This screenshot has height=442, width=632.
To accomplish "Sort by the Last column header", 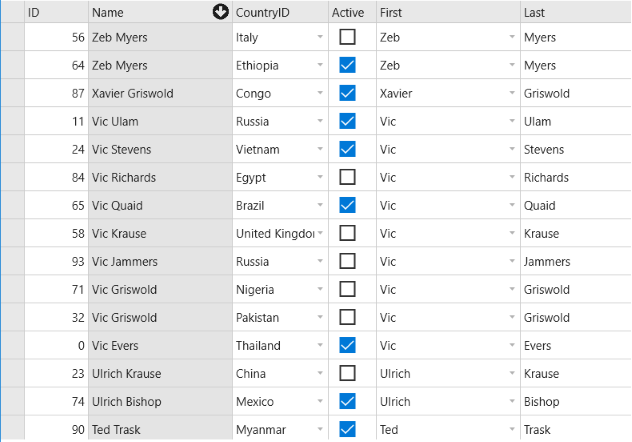I will pos(576,12).
